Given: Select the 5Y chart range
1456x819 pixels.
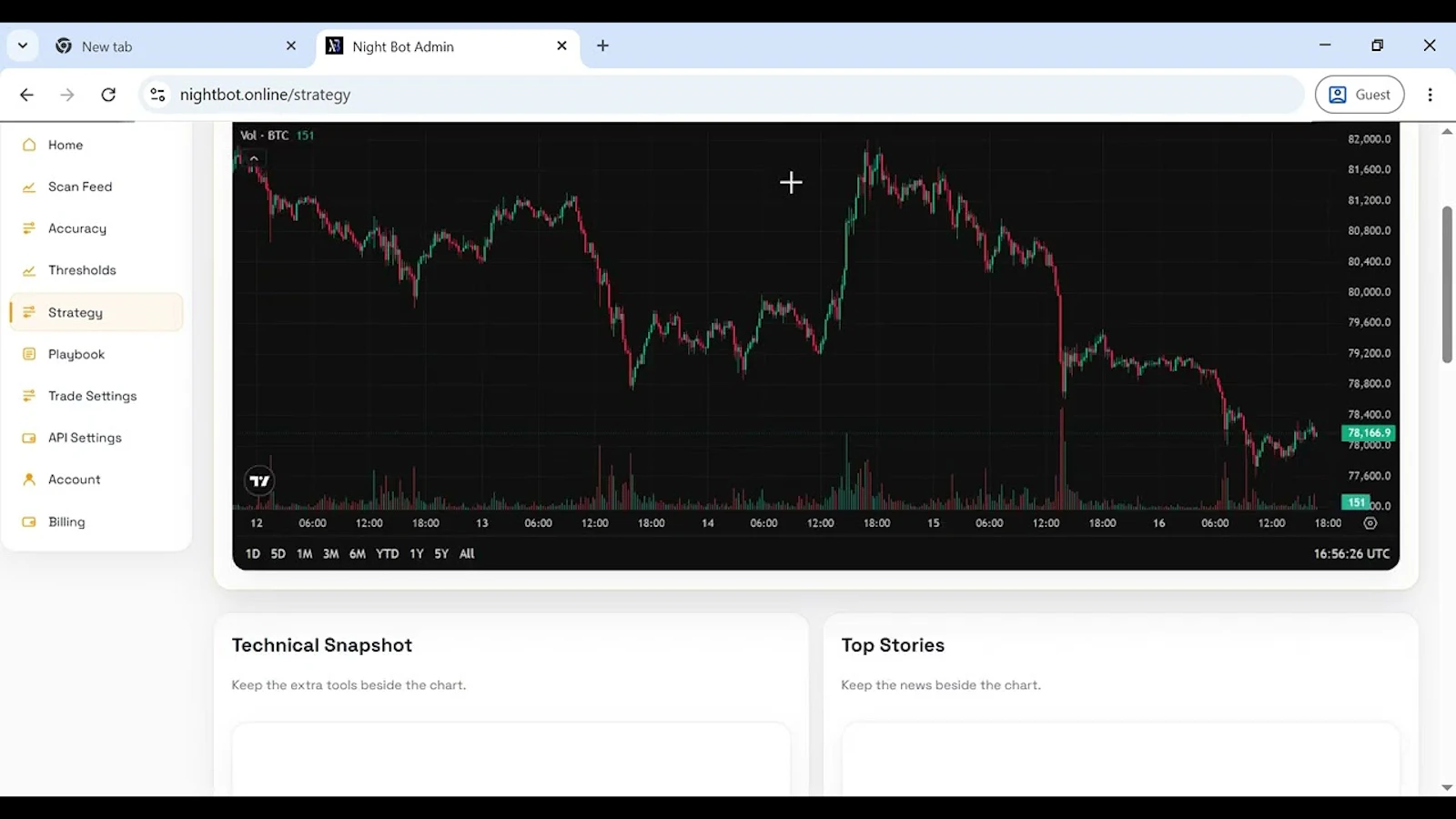Looking at the screenshot, I should tap(441, 553).
